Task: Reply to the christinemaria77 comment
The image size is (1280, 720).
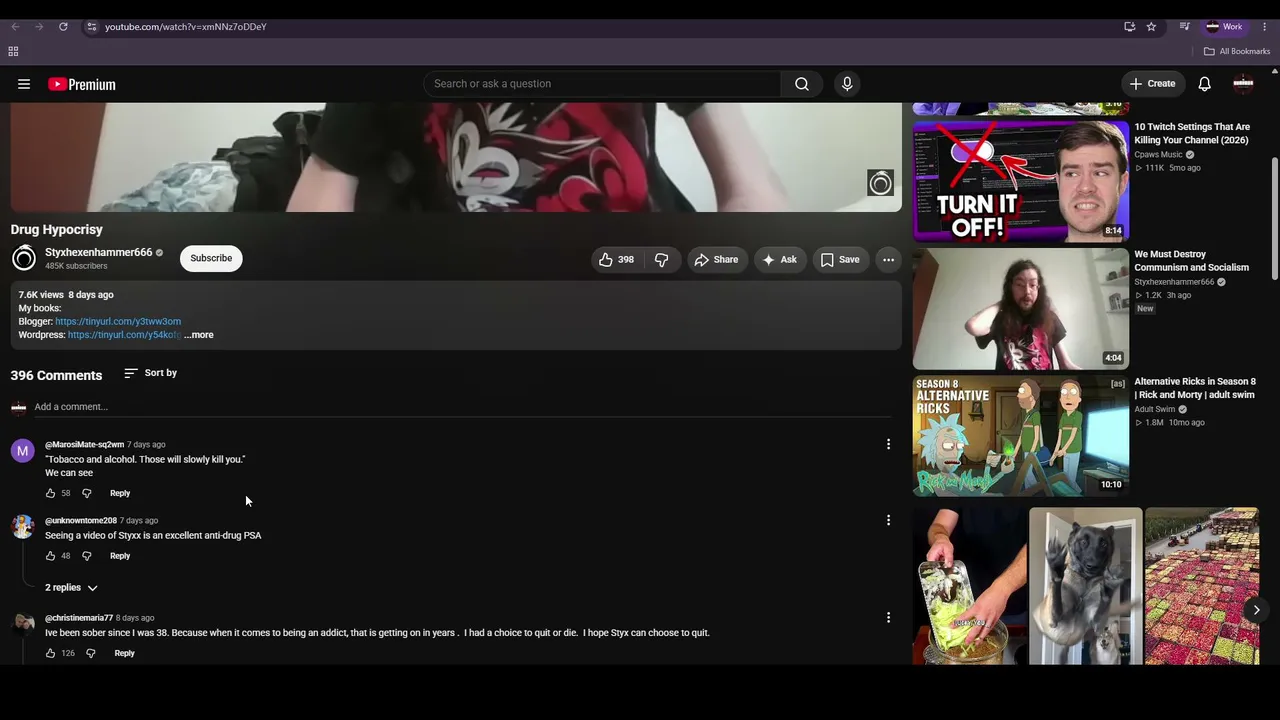Action: (x=124, y=653)
